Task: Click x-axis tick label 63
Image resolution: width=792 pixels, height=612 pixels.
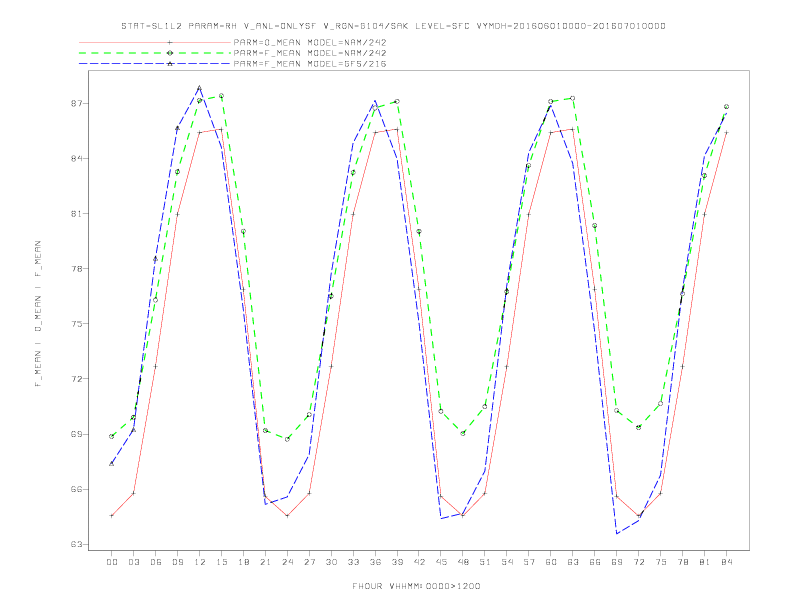Action: 573,562
